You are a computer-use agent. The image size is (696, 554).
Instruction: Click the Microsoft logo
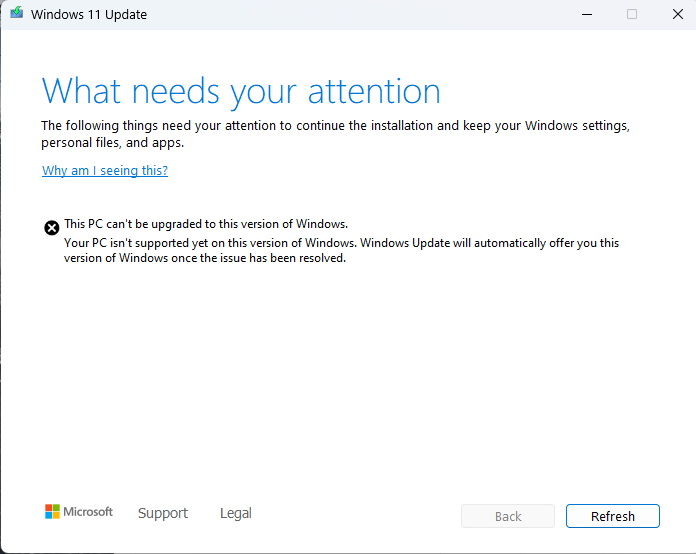pos(79,512)
